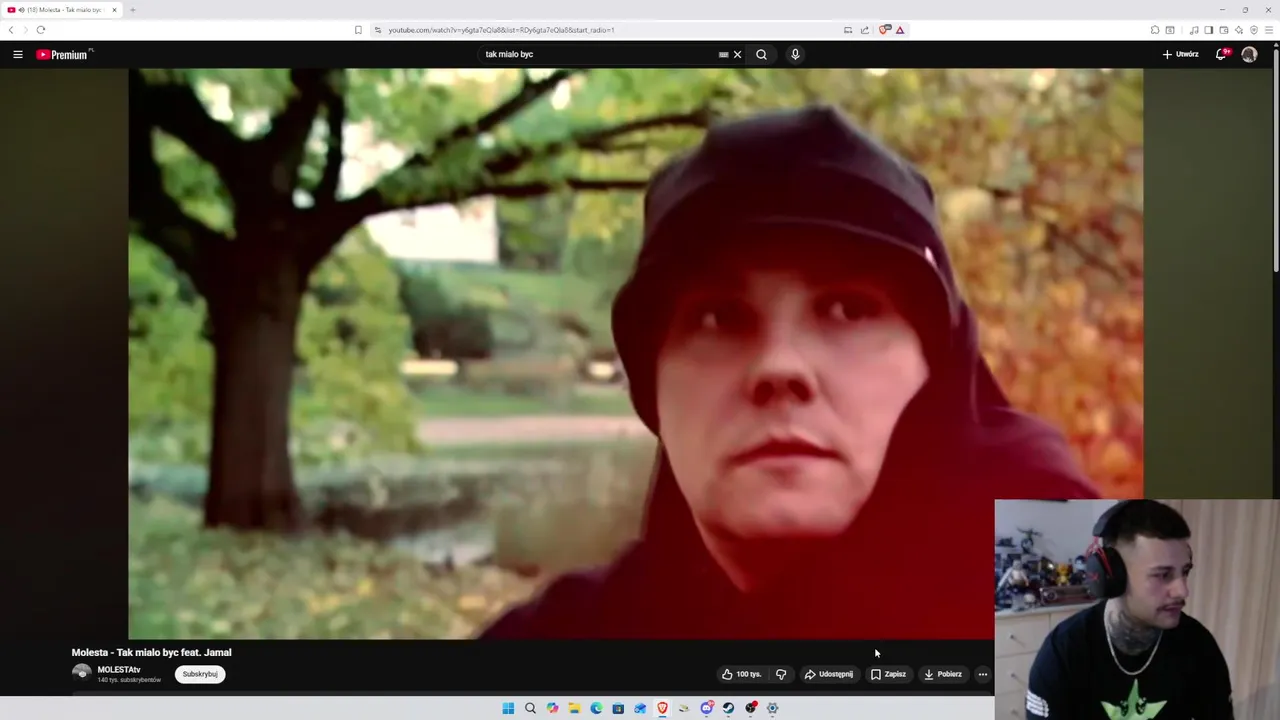The width and height of the screenshot is (1280, 720).
Task: Dislike the video with thumbs down
Action: click(x=781, y=674)
